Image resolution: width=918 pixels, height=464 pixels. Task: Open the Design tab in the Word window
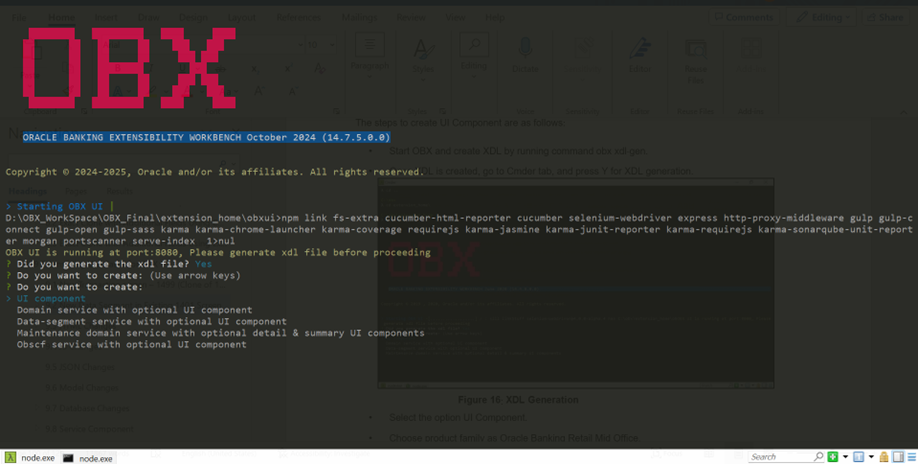point(193,18)
